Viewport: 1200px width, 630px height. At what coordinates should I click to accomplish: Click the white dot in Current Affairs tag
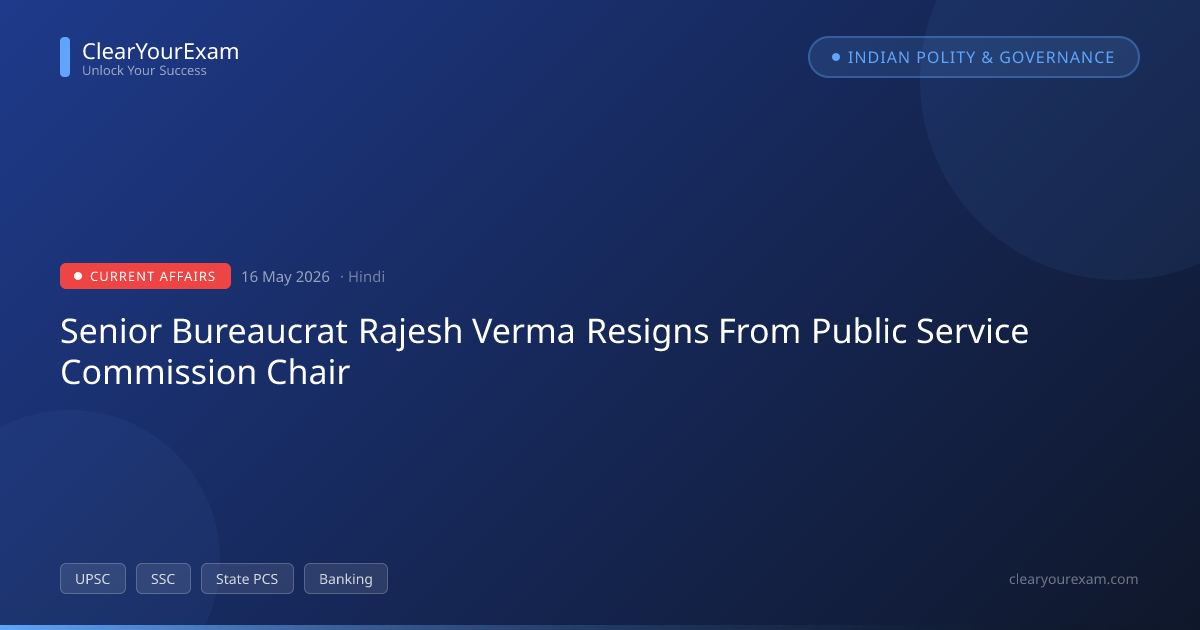point(78,276)
